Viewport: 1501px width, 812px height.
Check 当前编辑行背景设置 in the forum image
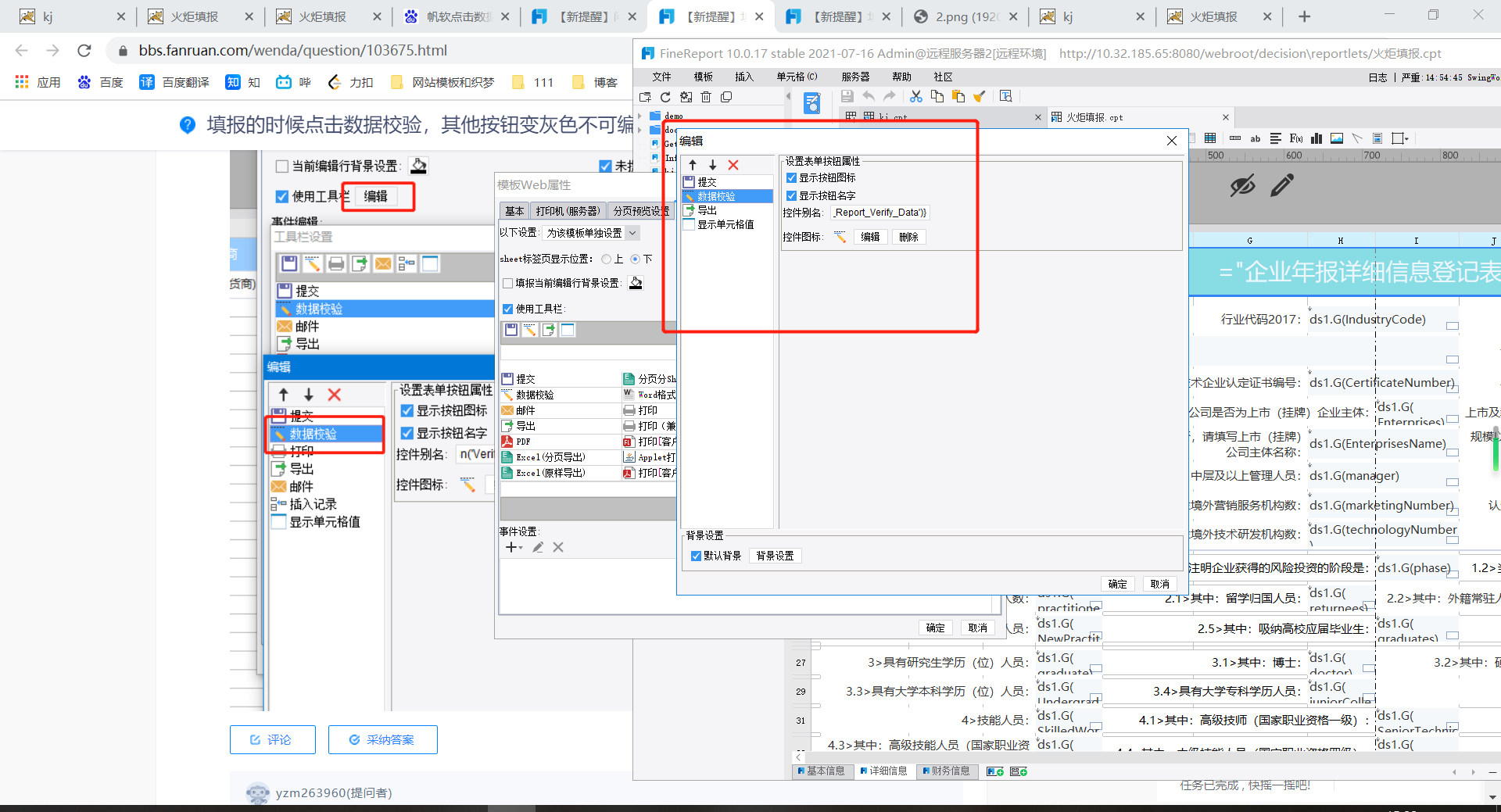(282, 166)
